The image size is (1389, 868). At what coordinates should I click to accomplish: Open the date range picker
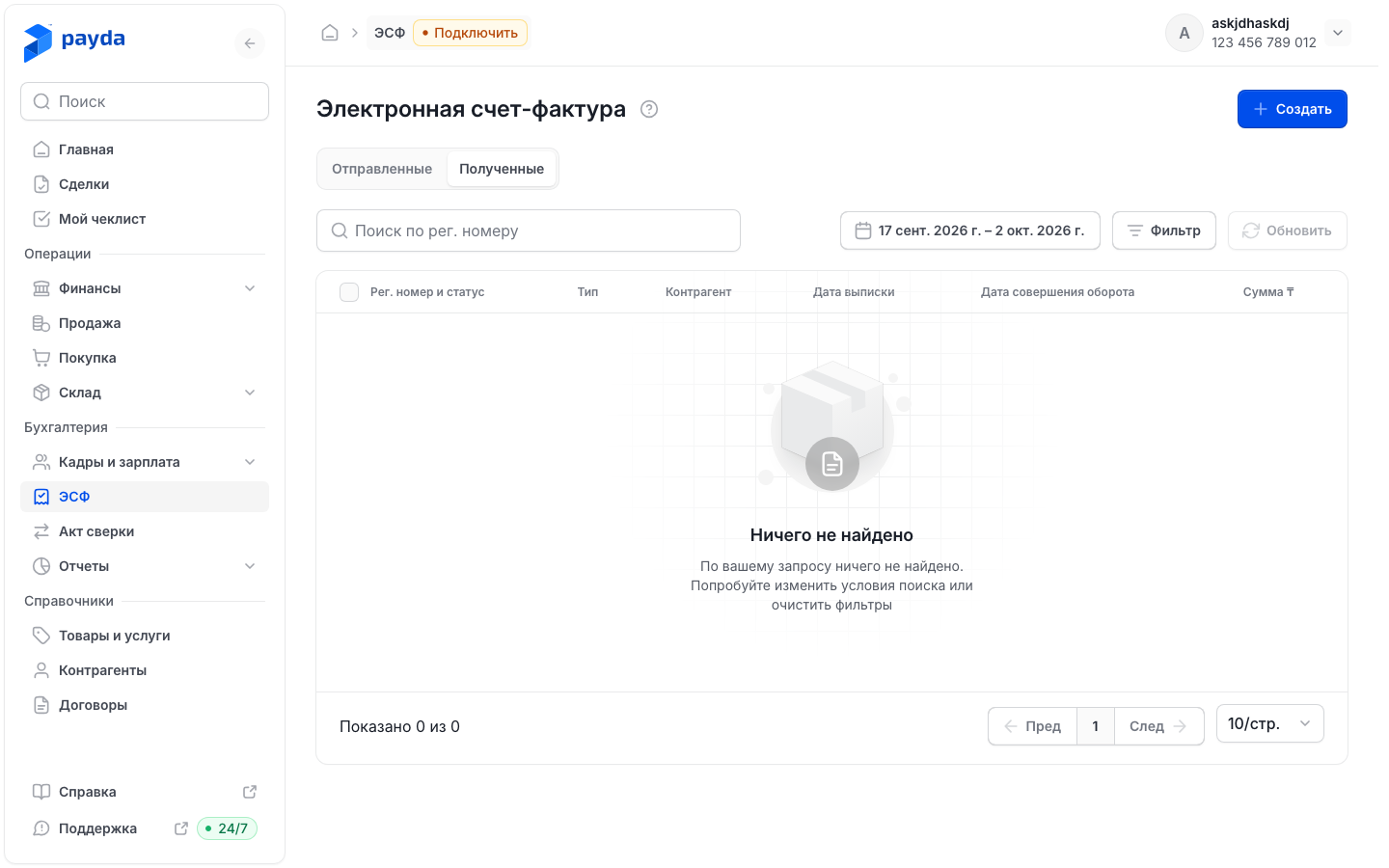970,231
